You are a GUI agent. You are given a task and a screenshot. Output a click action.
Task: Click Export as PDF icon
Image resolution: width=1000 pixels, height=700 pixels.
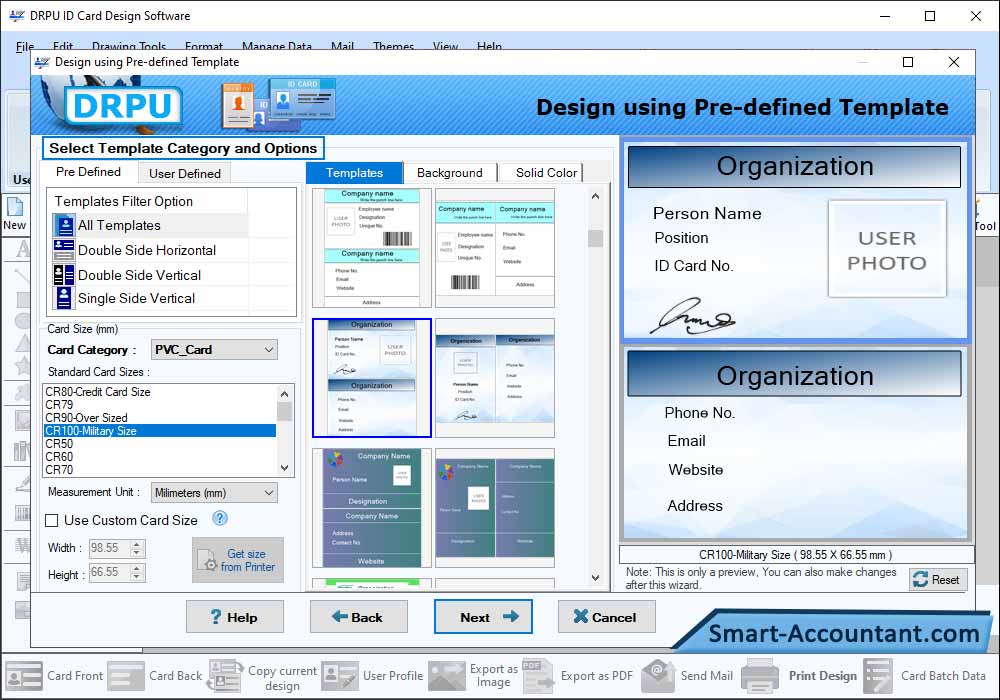click(538, 676)
